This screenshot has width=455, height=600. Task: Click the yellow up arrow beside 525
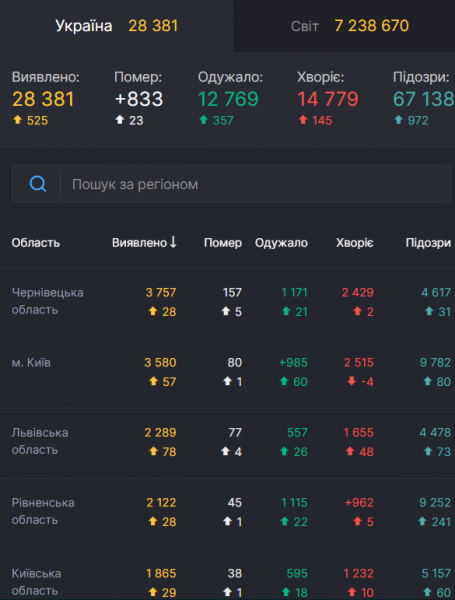coord(18,120)
